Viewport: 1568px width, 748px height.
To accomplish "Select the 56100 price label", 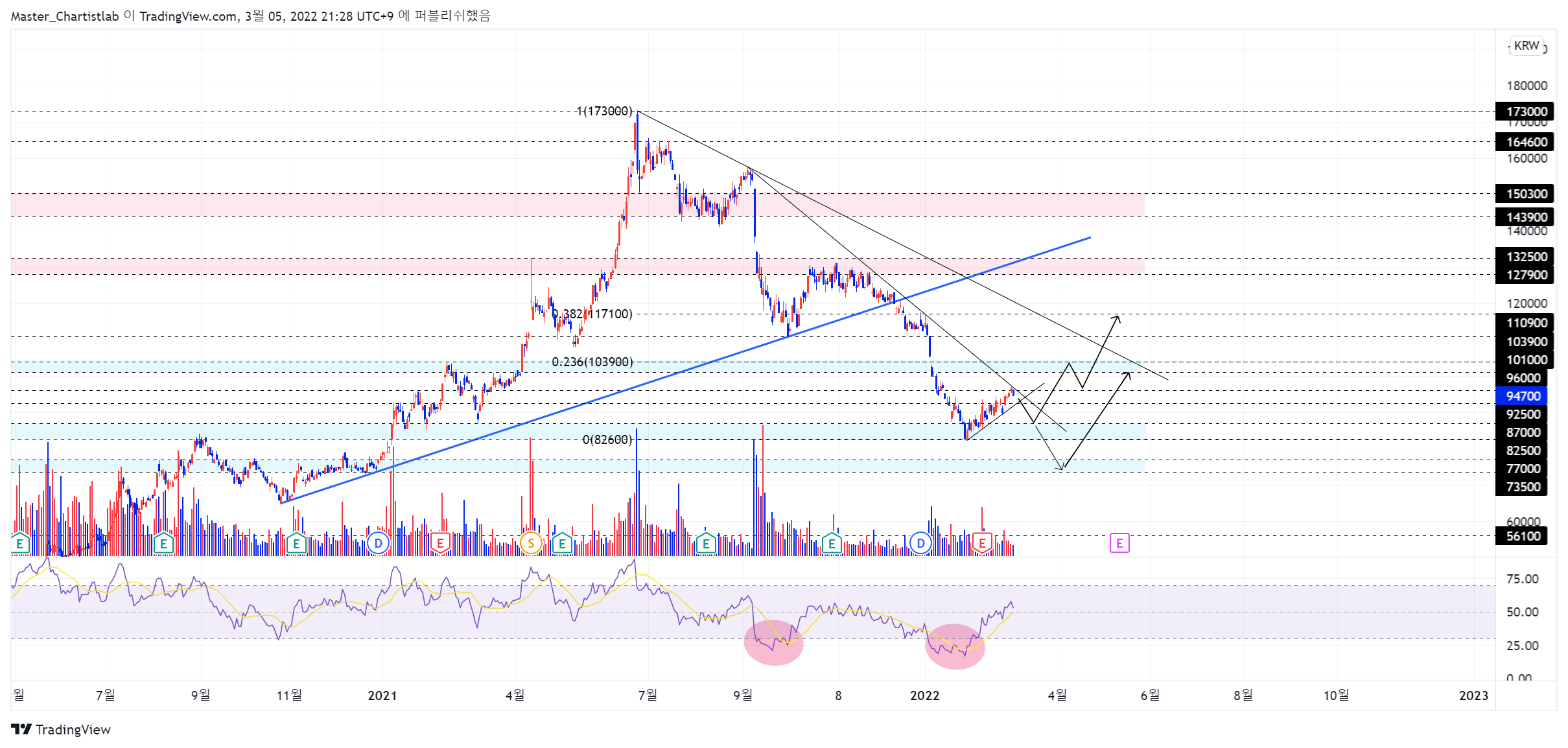I will point(1521,536).
